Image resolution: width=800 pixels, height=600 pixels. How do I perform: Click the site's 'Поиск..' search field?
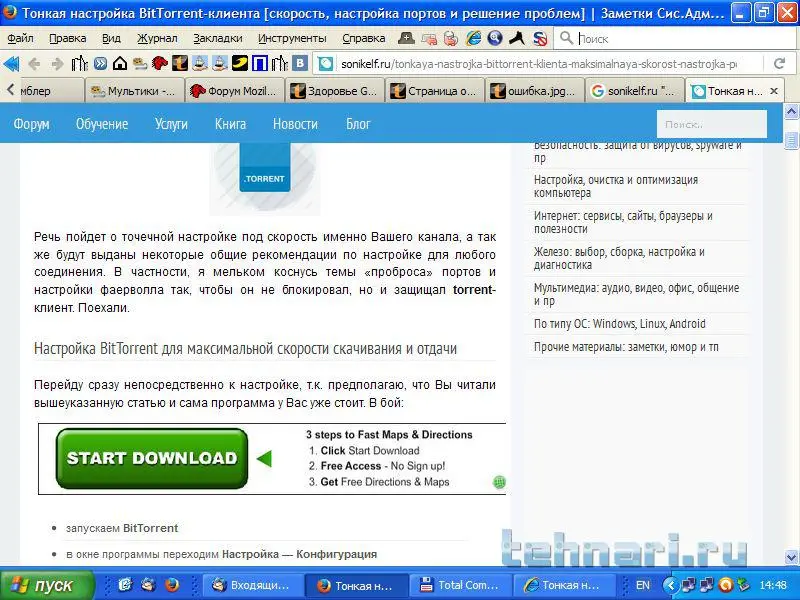tap(712, 124)
